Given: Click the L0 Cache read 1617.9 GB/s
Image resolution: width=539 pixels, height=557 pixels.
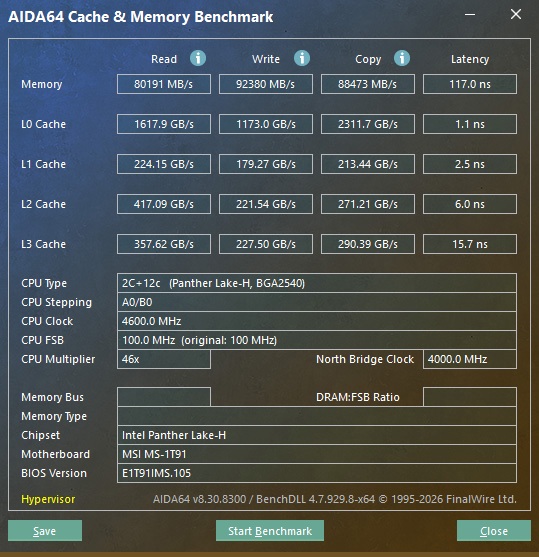Looking at the screenshot, I should click(164, 124).
